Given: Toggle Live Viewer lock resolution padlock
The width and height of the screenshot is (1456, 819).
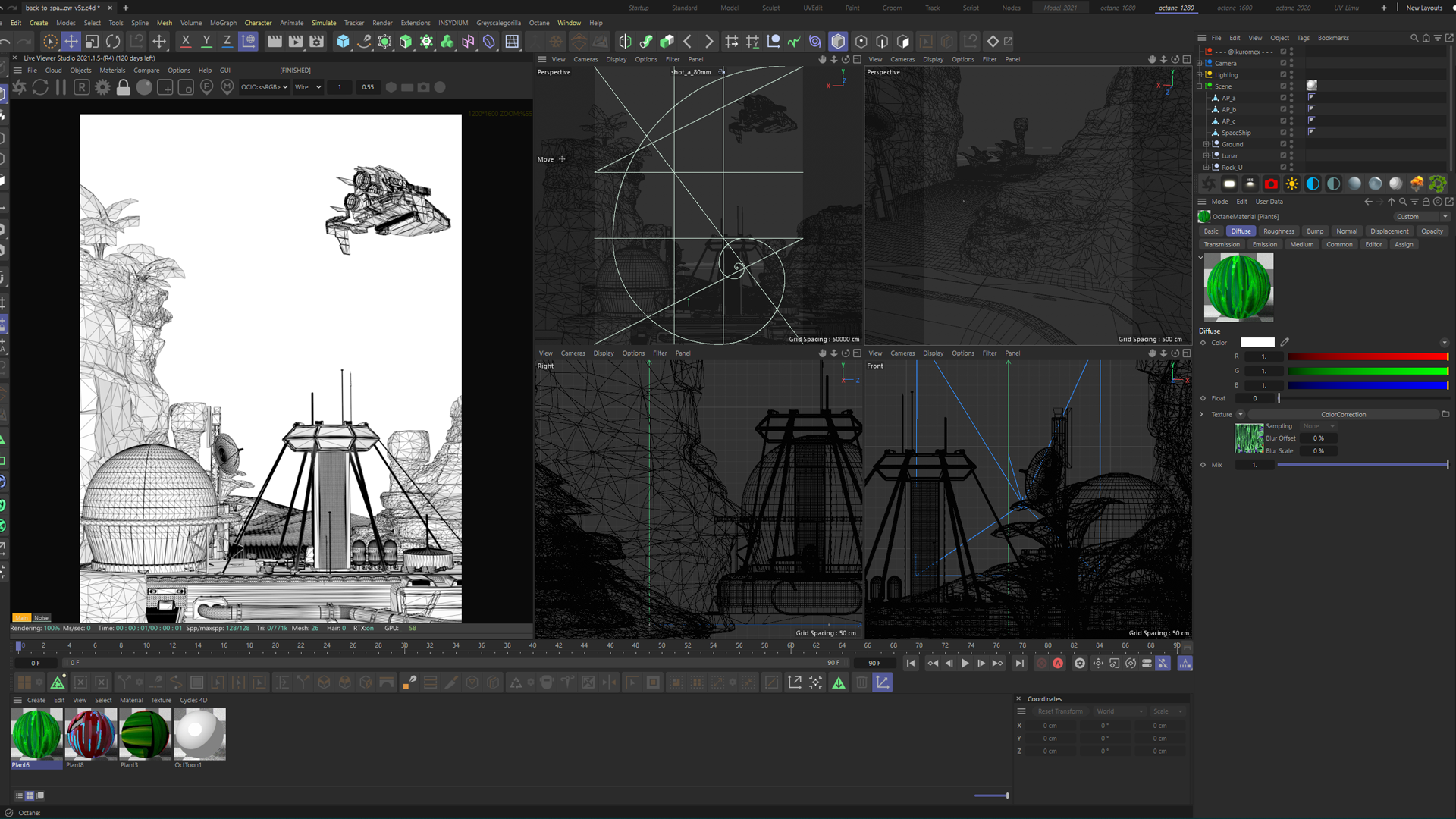Looking at the screenshot, I should [x=123, y=87].
